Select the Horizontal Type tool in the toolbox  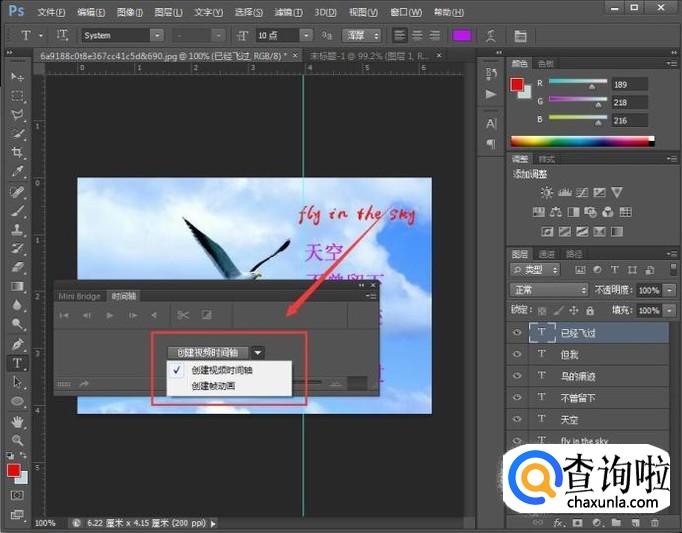point(17,363)
